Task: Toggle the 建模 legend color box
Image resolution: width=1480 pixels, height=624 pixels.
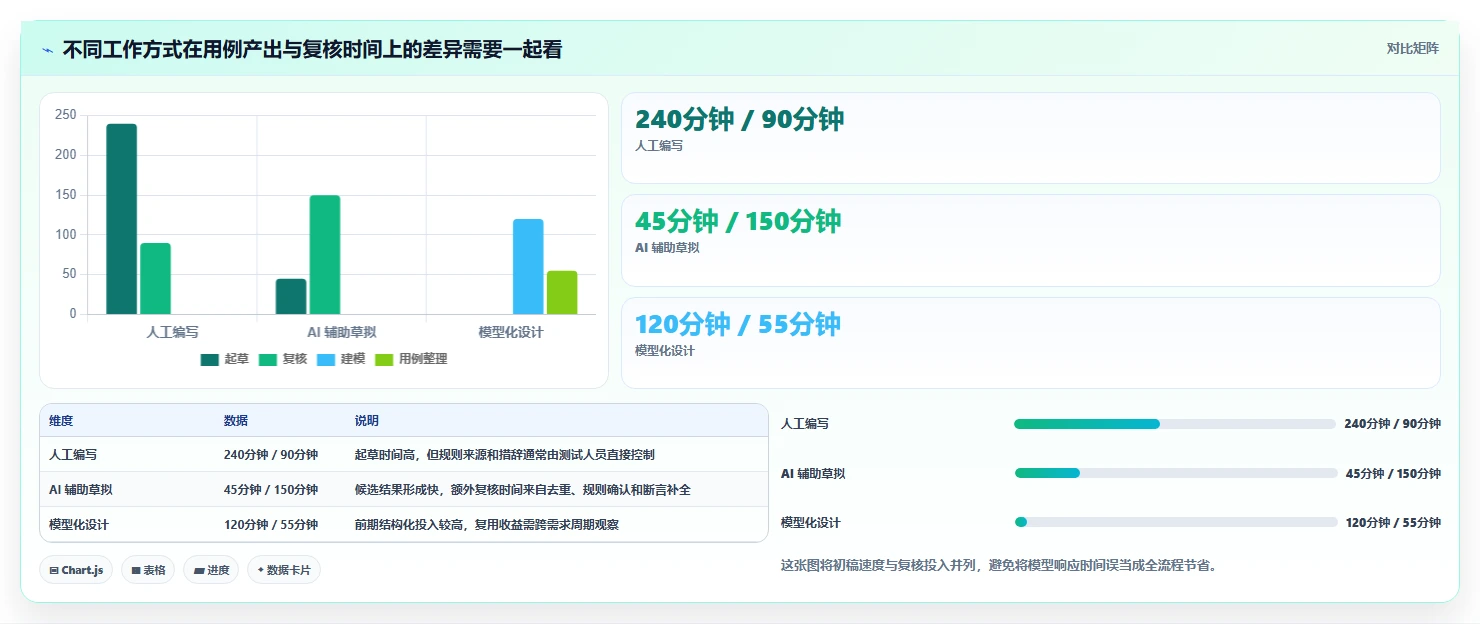Action: pos(326,360)
